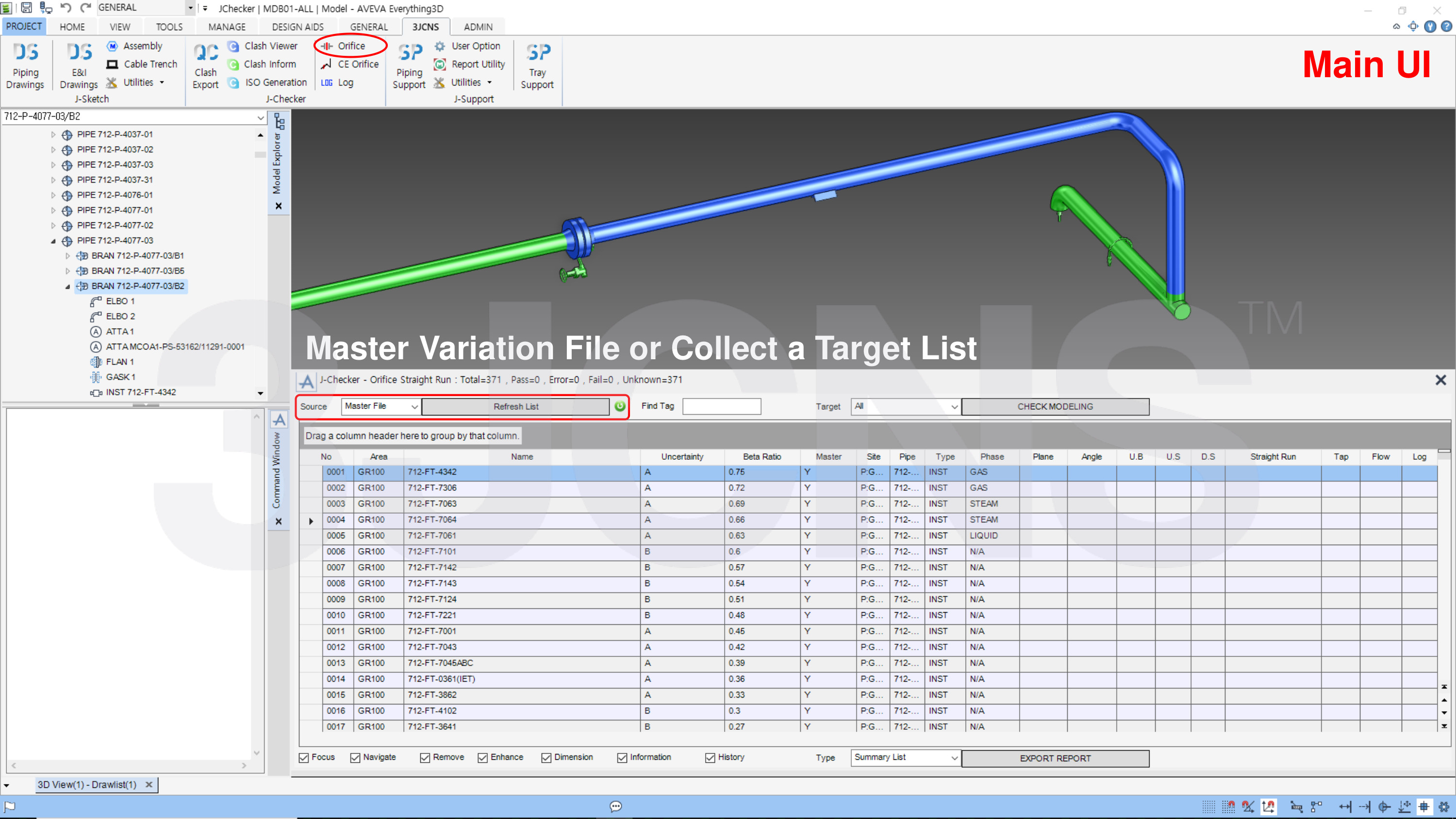
Task: Open Clash Inform
Action: pyautogui.click(x=262, y=64)
